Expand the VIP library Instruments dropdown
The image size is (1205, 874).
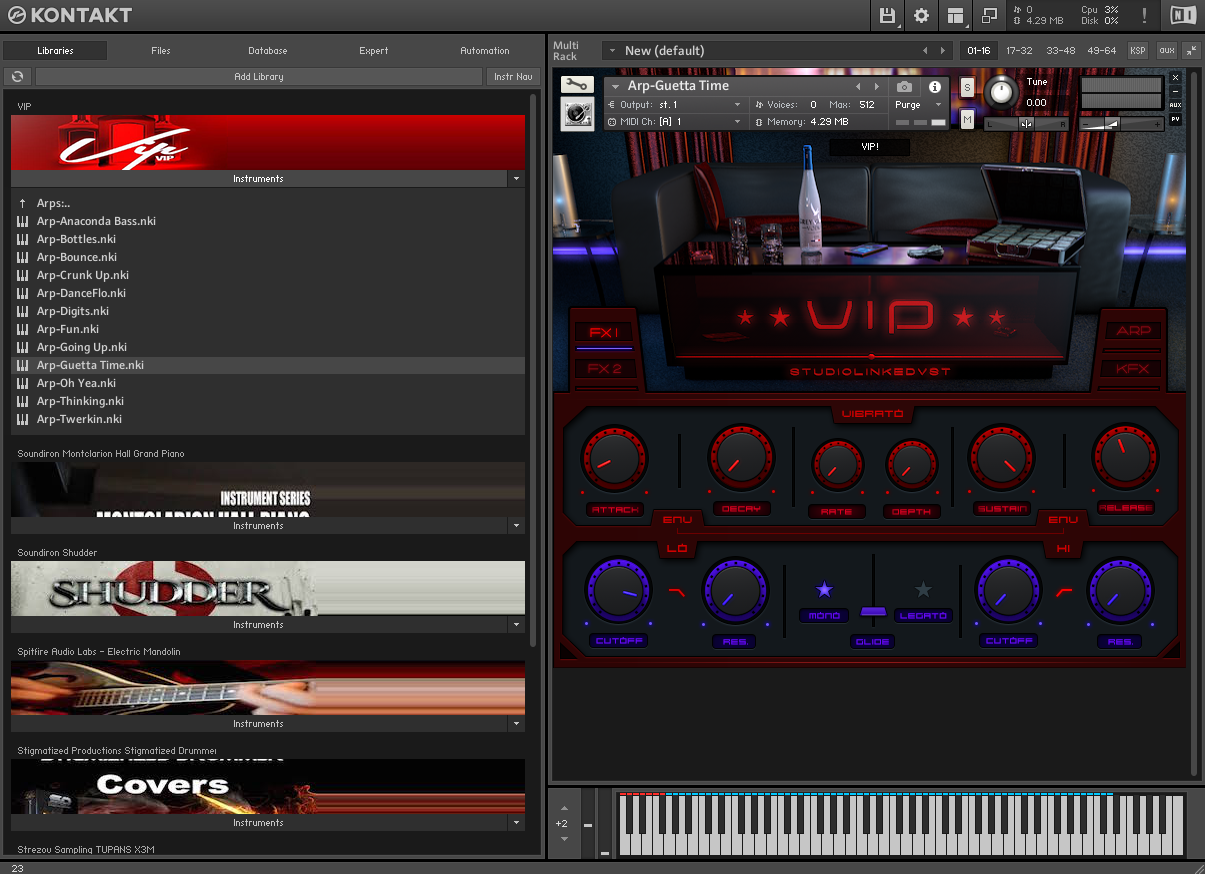coord(516,179)
